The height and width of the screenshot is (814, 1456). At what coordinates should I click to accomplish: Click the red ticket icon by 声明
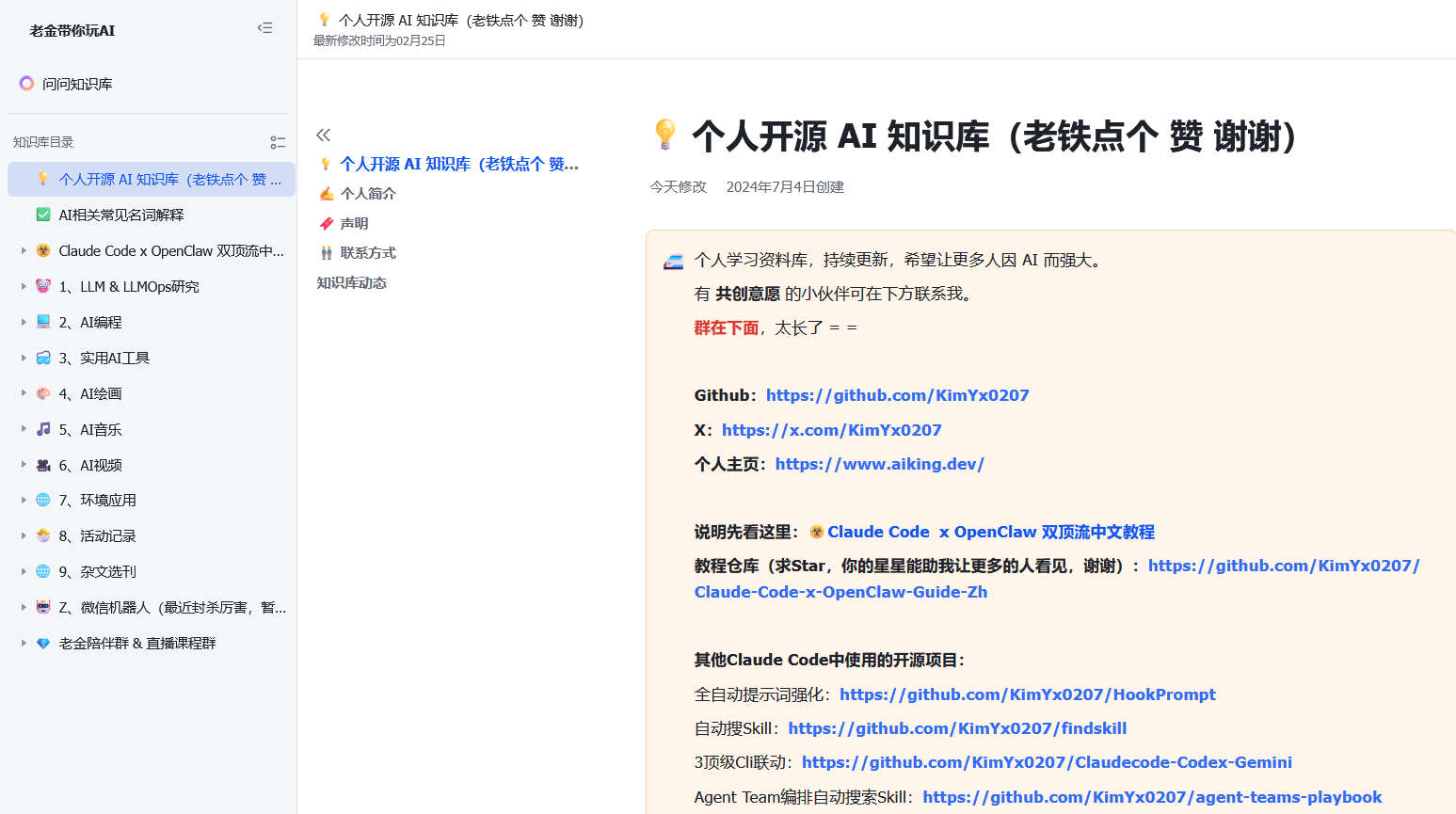coord(327,223)
